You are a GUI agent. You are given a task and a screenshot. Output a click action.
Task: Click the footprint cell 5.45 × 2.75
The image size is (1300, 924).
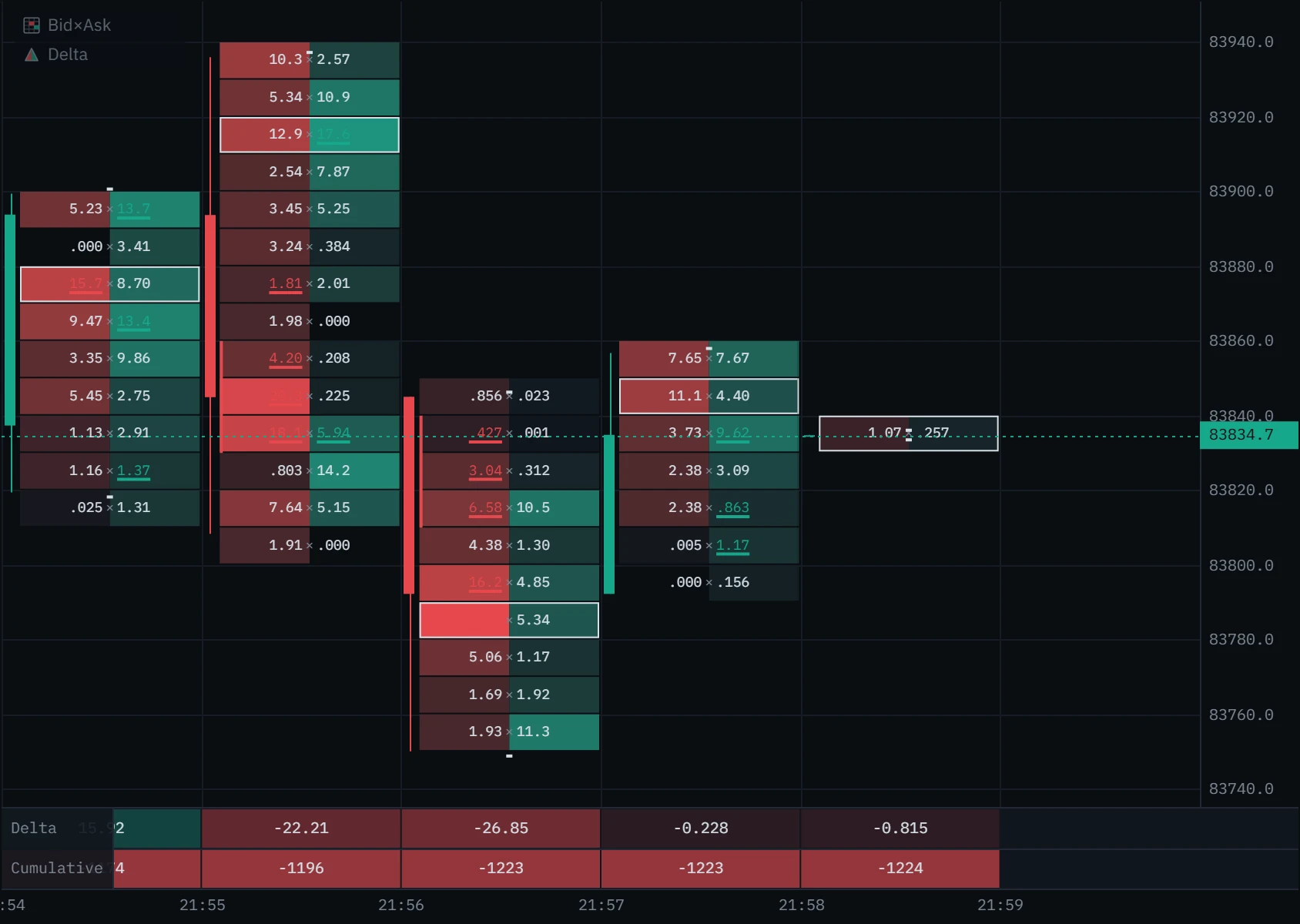(x=110, y=396)
